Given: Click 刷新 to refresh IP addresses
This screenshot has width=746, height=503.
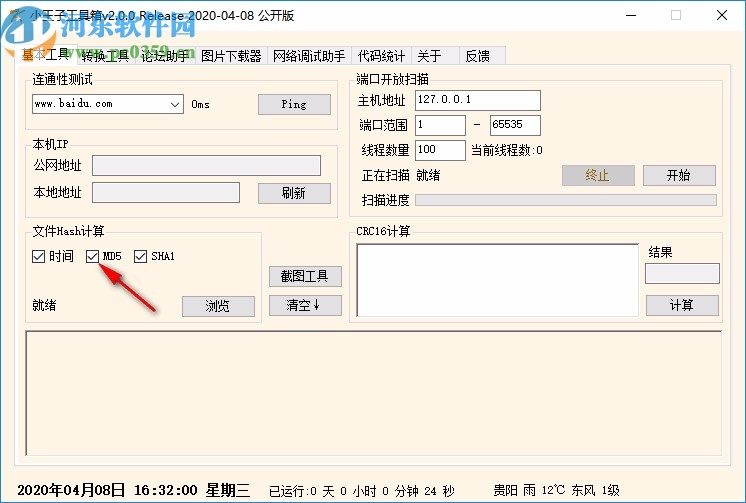Looking at the screenshot, I should [x=294, y=193].
